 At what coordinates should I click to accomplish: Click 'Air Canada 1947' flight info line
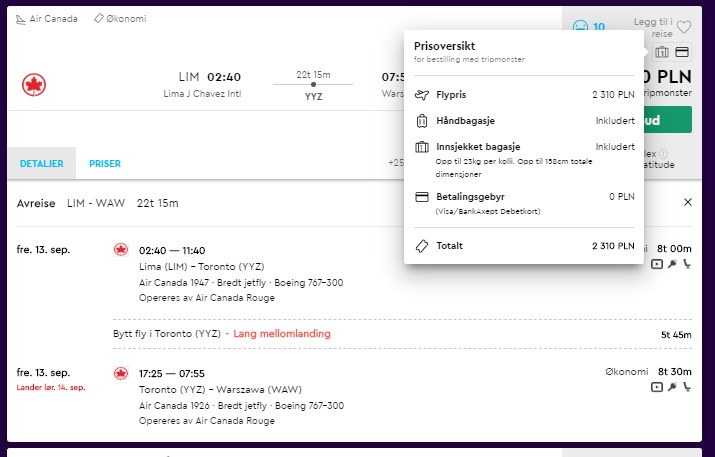coord(241,283)
